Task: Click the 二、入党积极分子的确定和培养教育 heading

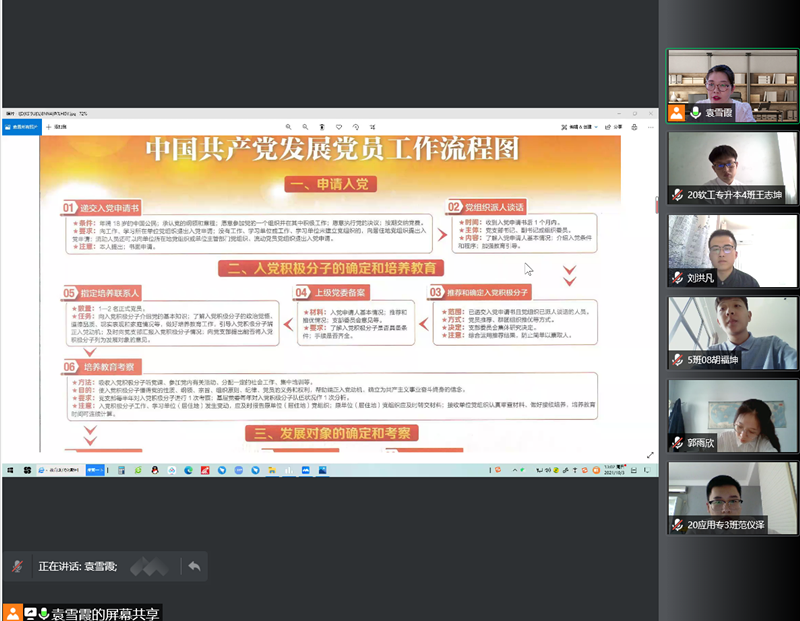Action: coord(331,268)
